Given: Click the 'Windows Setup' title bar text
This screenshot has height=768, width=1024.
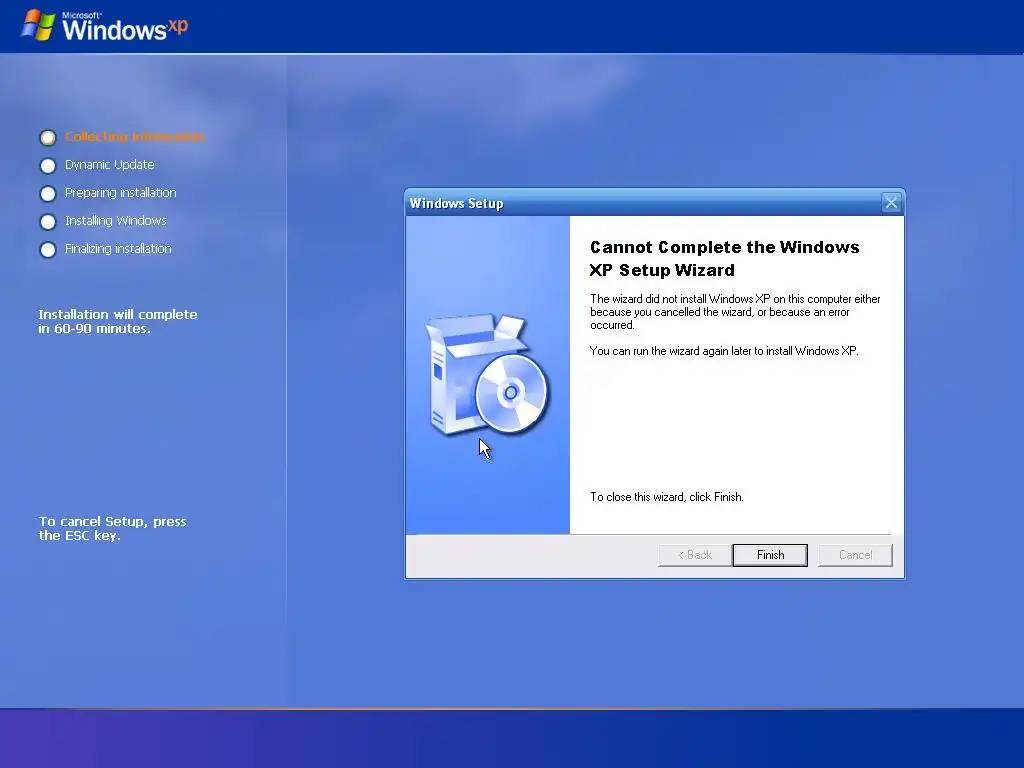Looking at the screenshot, I should tap(456, 203).
